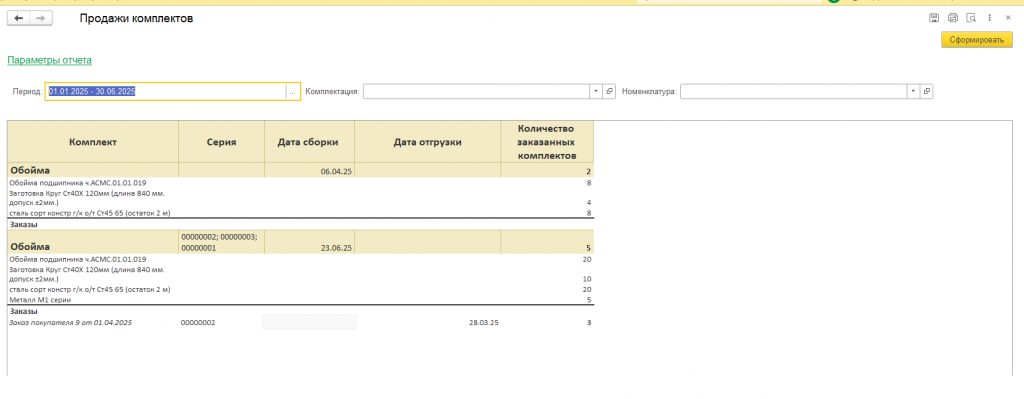Expand the Комплектация dropdown arrow

[596, 91]
